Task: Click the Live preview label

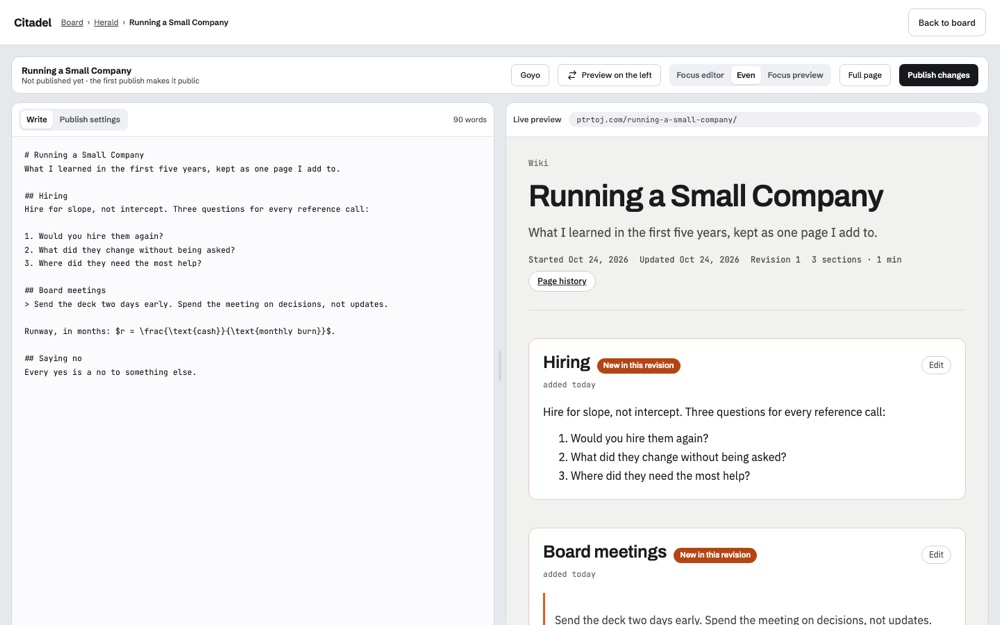Action: tap(537, 119)
